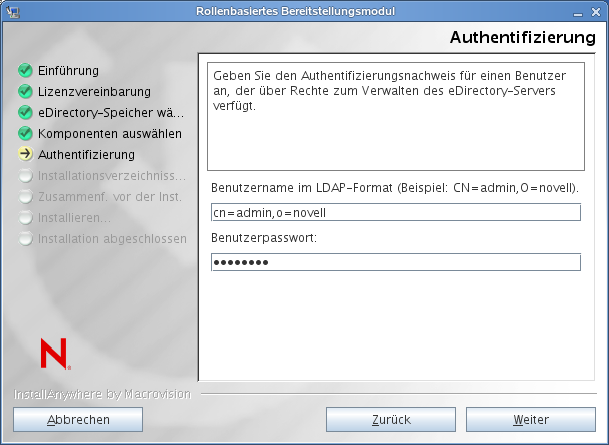The height and width of the screenshot is (445, 609).
Task: Select the Einführung step label
Action: (x=68, y=71)
